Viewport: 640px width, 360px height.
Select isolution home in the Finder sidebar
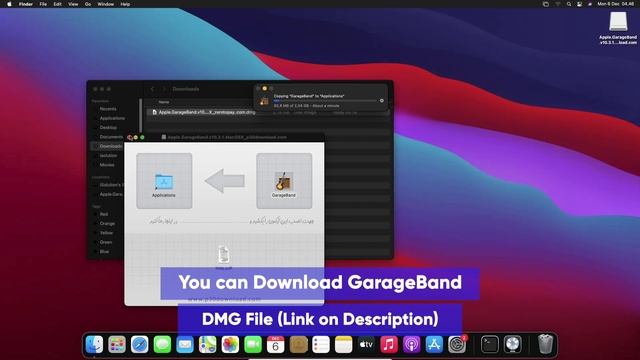108,156
